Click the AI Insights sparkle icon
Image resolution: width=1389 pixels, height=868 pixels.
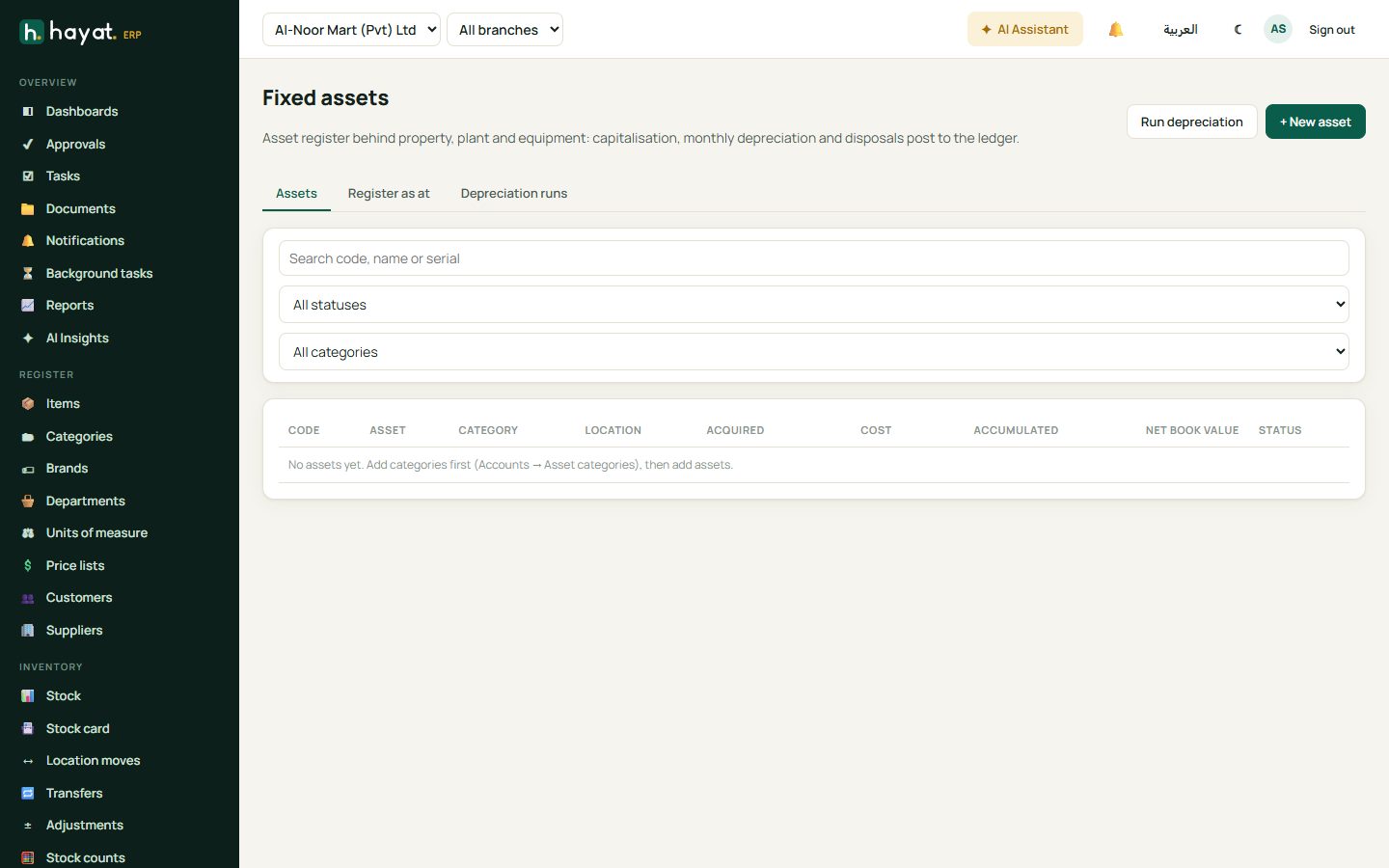(28, 339)
